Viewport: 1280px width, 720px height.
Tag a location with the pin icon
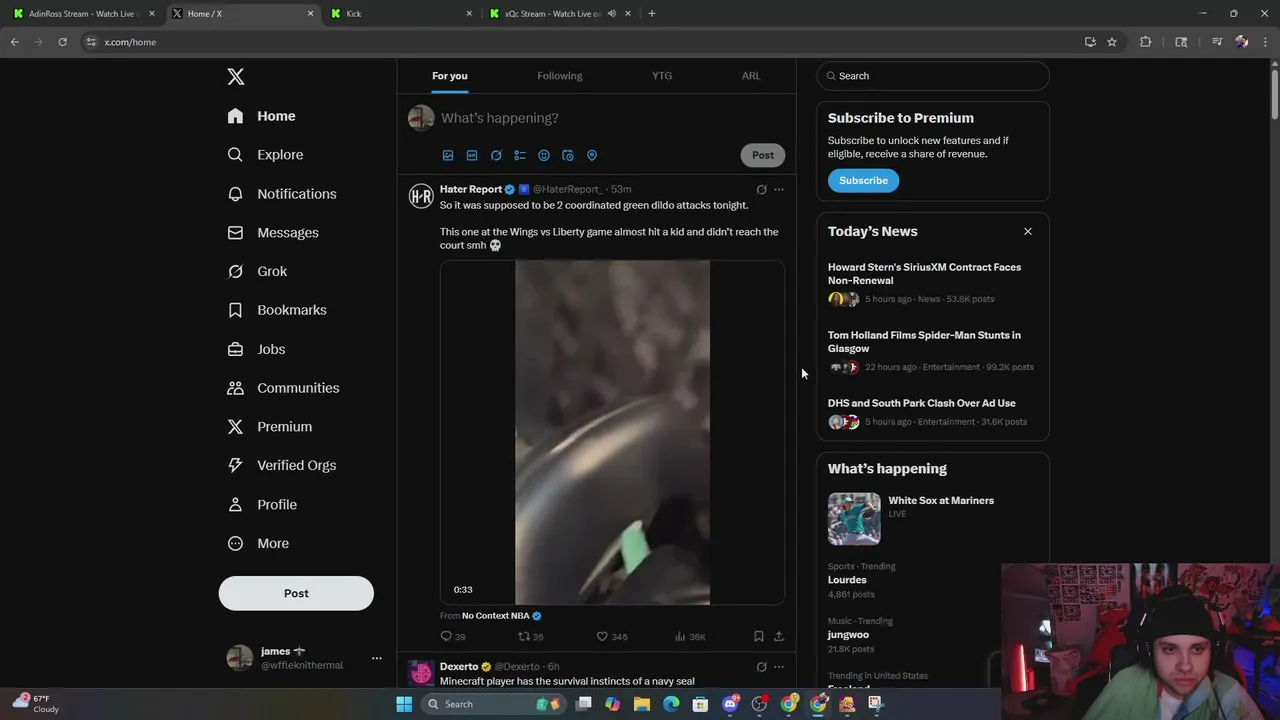point(592,155)
